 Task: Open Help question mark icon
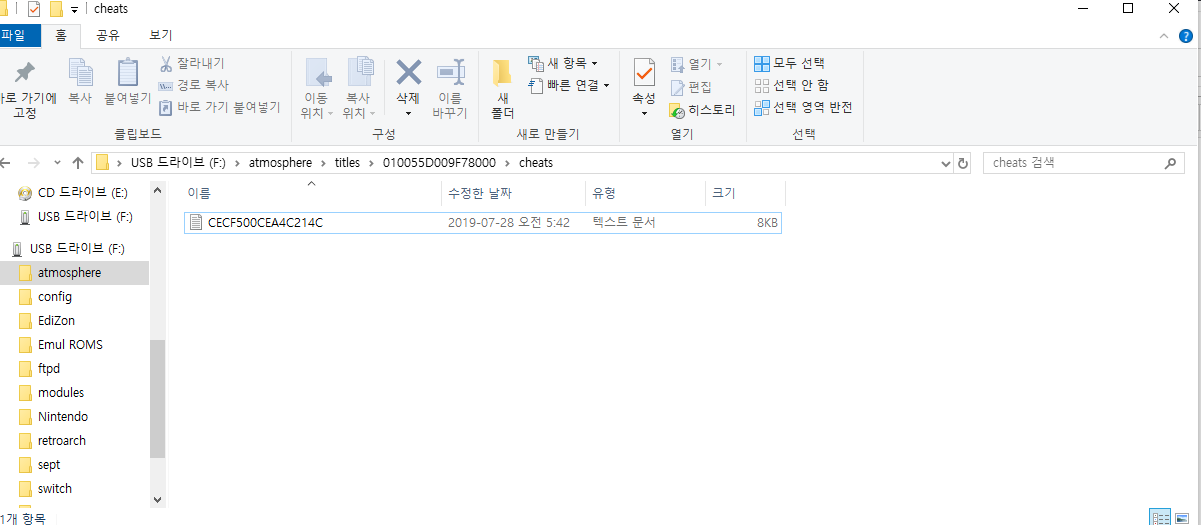(x=1185, y=36)
